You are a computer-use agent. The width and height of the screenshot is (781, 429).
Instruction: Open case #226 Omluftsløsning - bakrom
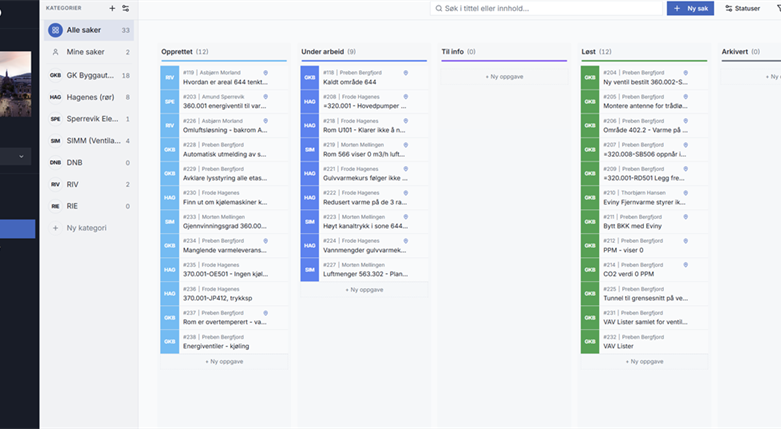(x=224, y=126)
